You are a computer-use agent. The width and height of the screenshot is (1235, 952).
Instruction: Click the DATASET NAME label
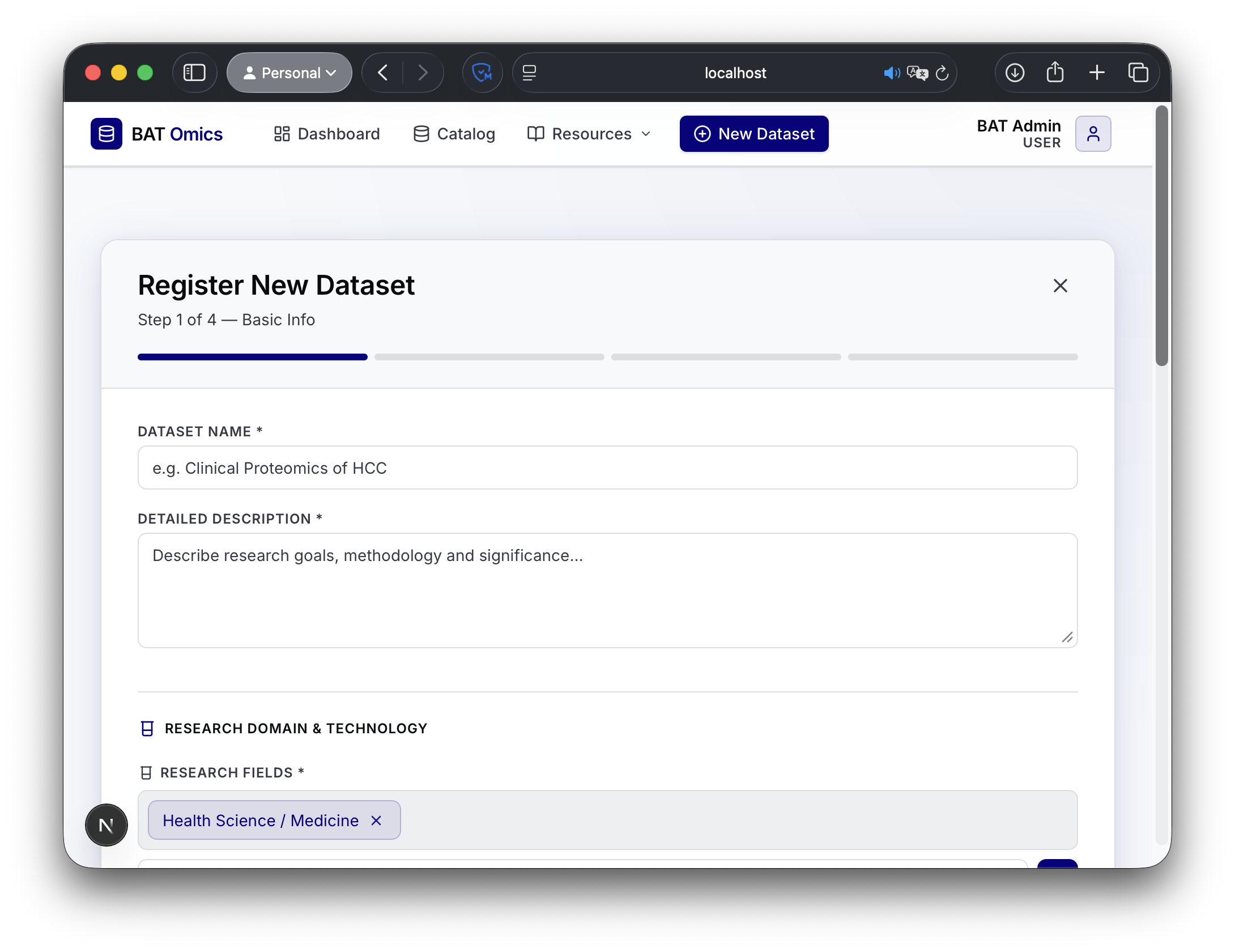click(200, 432)
